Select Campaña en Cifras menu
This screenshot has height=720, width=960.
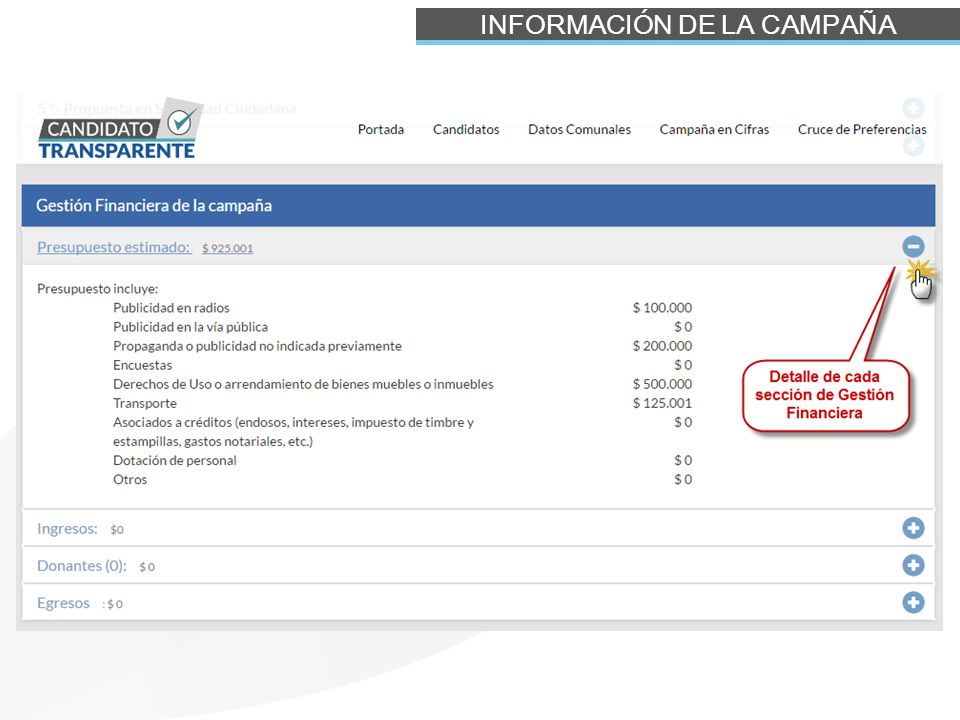714,130
